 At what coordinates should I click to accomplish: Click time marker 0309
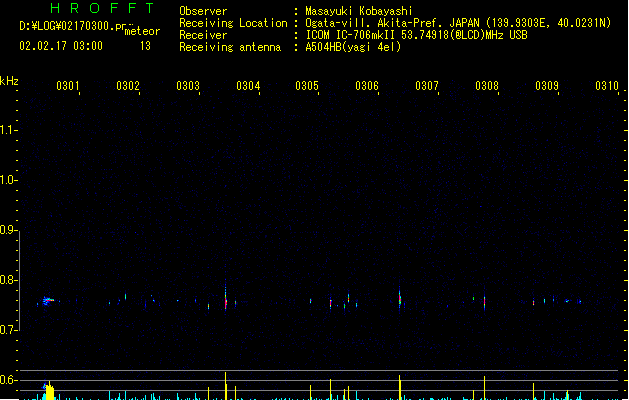(547, 86)
